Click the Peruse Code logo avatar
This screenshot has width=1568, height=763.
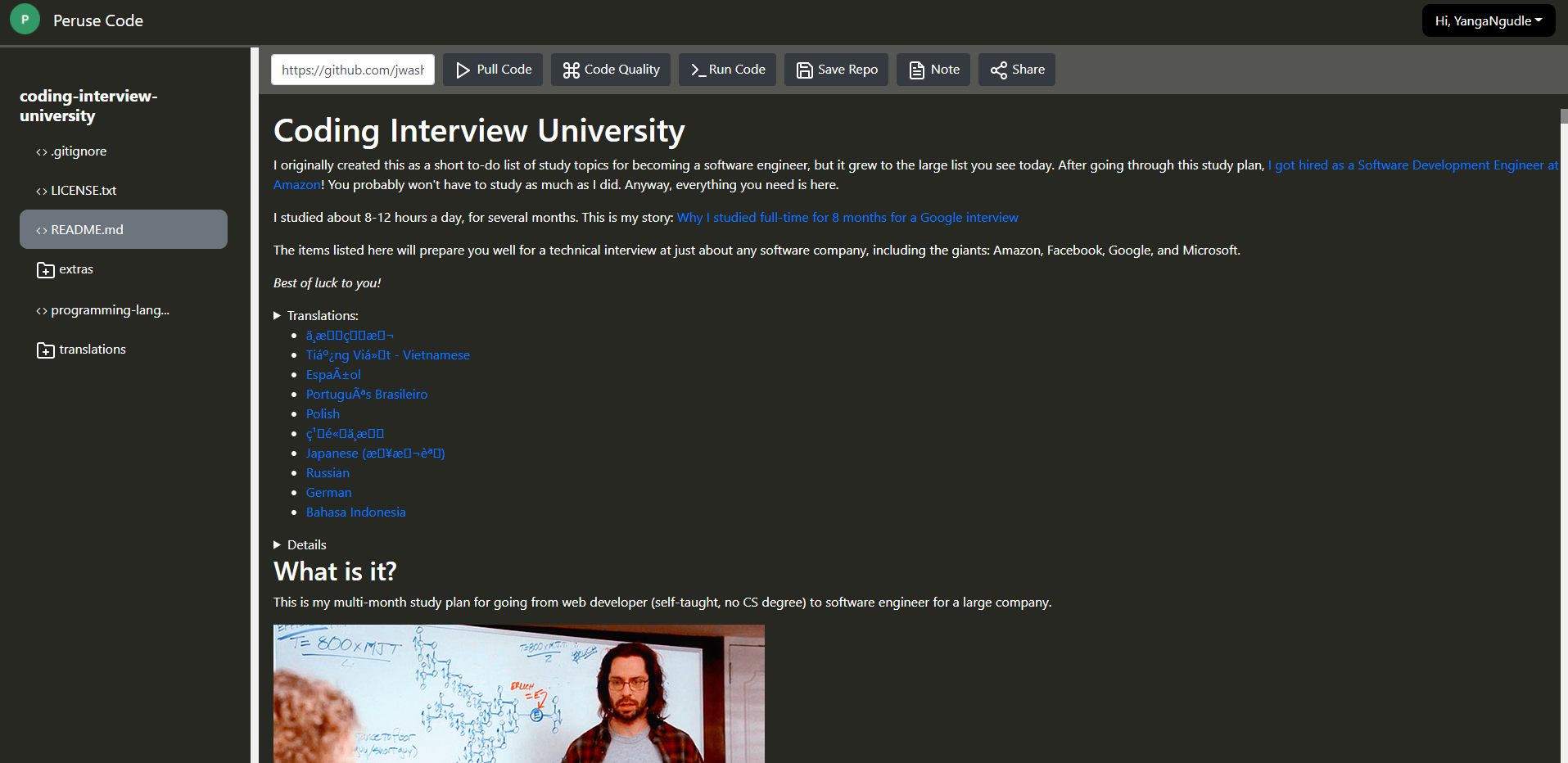[25, 20]
